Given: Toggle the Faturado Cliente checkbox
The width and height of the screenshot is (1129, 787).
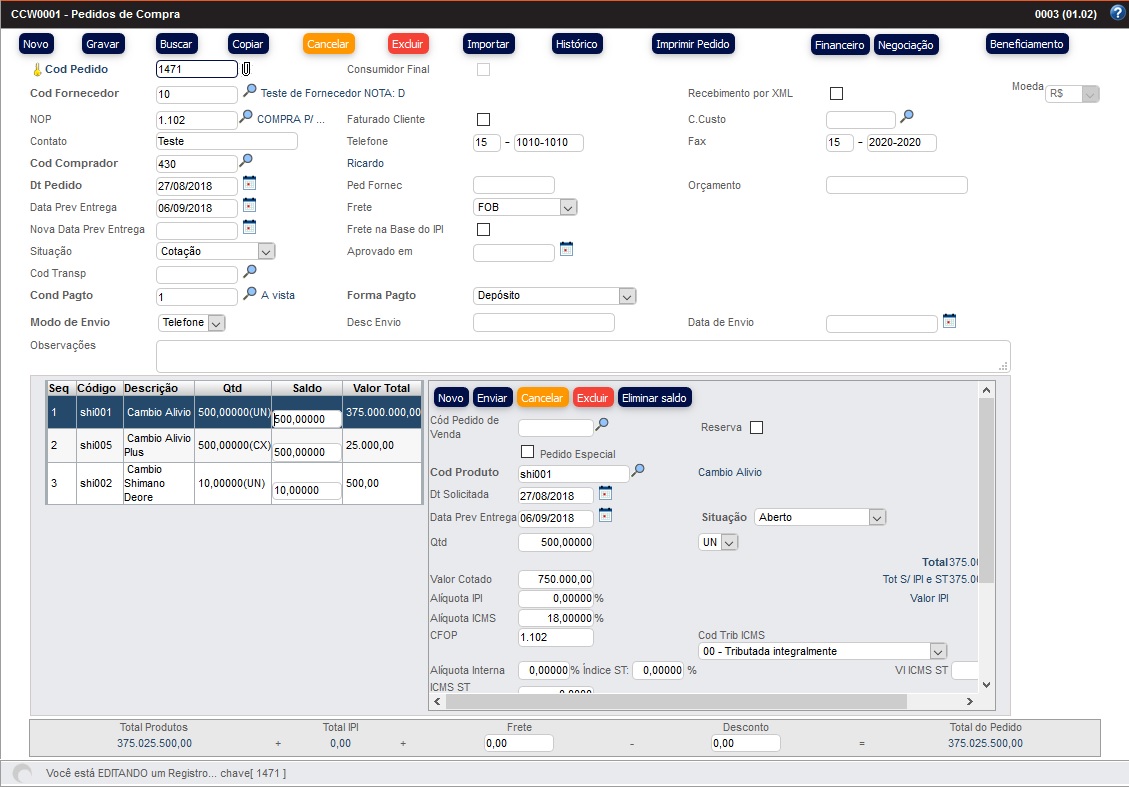Looking at the screenshot, I should [483, 119].
